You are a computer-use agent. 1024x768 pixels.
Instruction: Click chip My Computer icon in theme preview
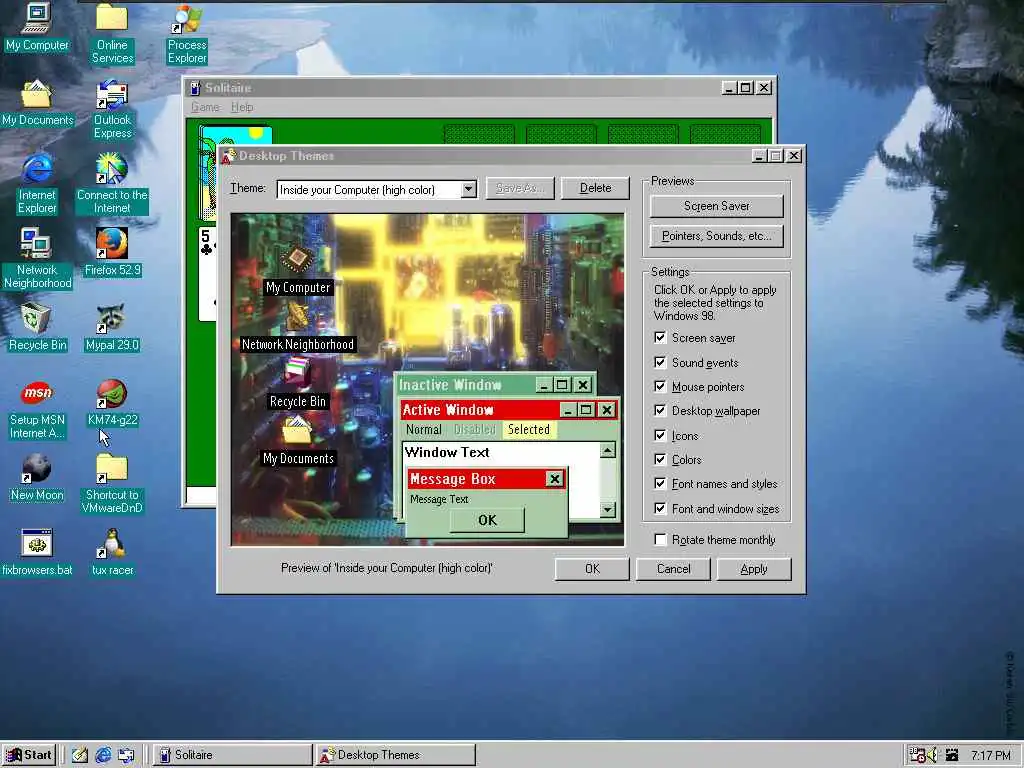coord(297,259)
